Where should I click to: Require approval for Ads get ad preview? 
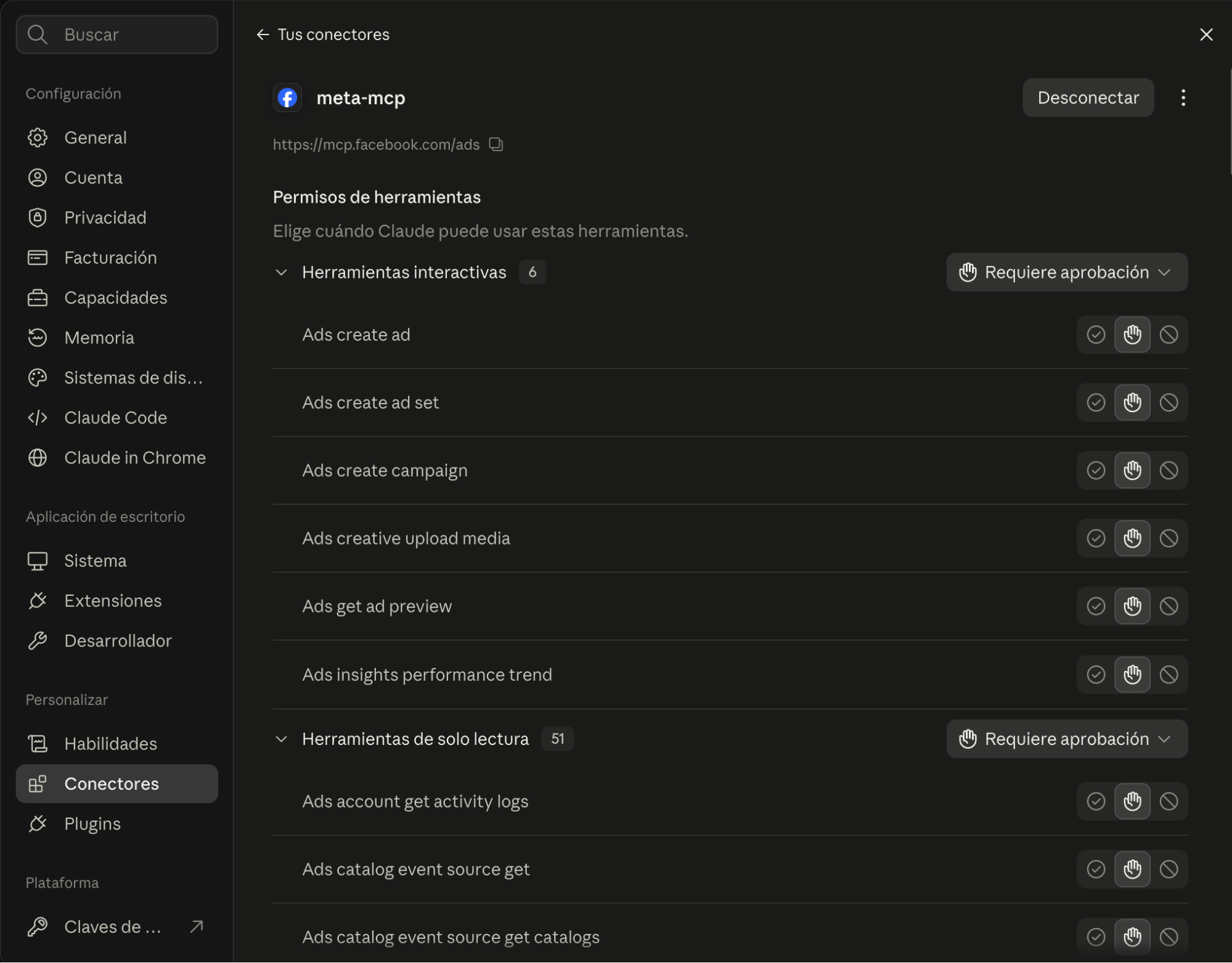coord(1132,606)
